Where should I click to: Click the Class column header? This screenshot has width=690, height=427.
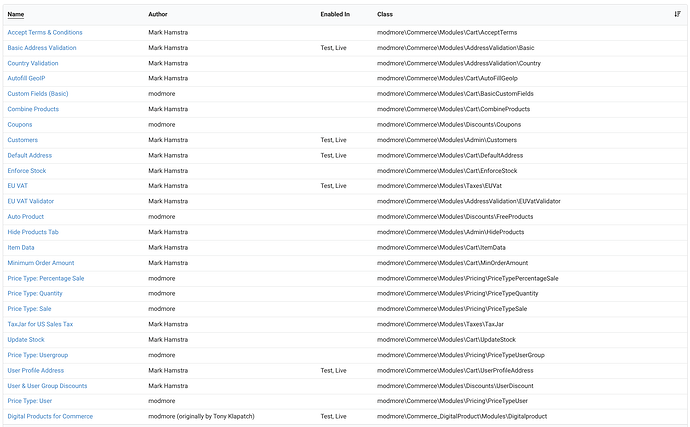pyautogui.click(x=385, y=14)
